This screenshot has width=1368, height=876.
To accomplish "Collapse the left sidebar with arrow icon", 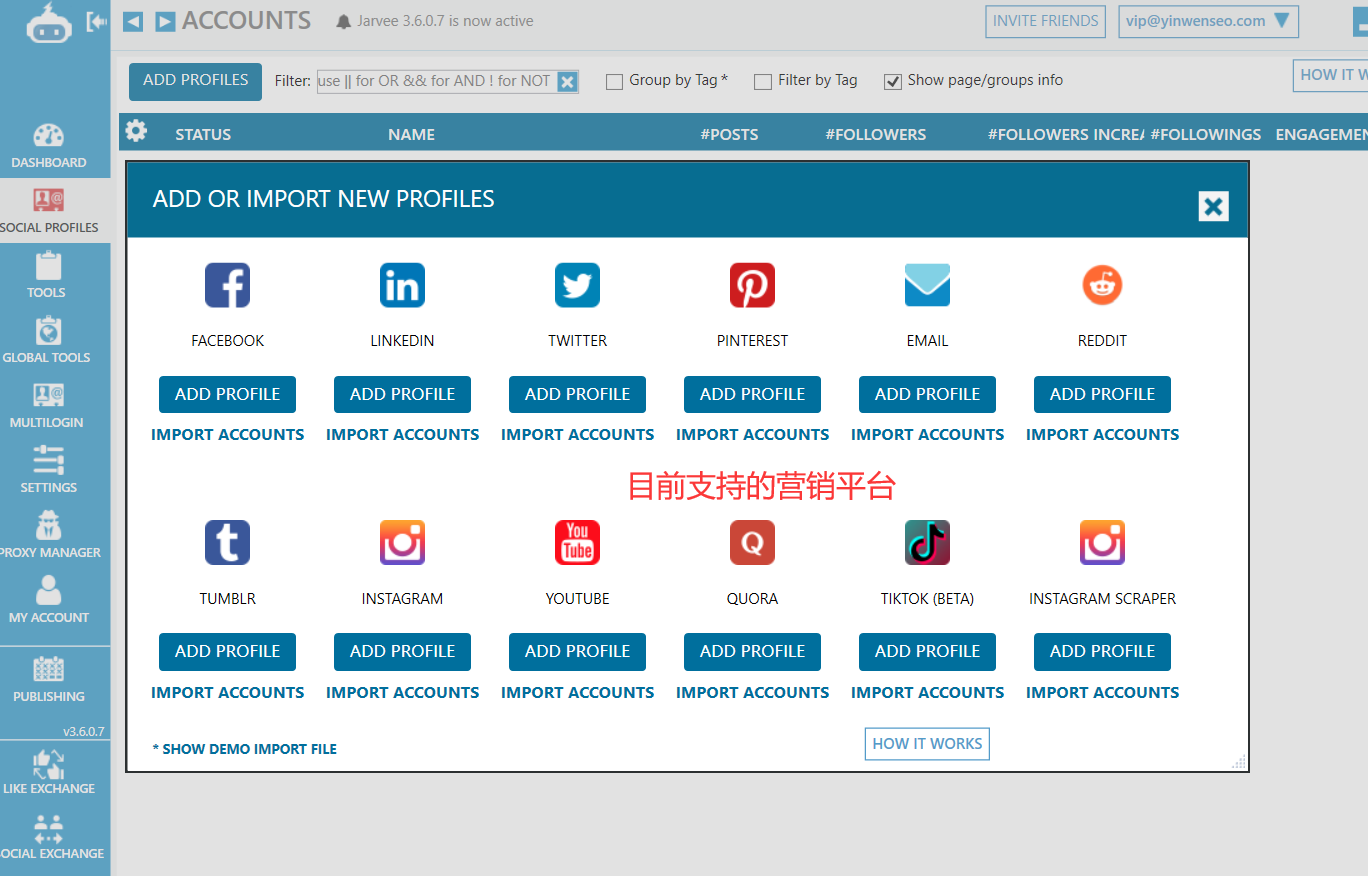I will click(x=96, y=21).
